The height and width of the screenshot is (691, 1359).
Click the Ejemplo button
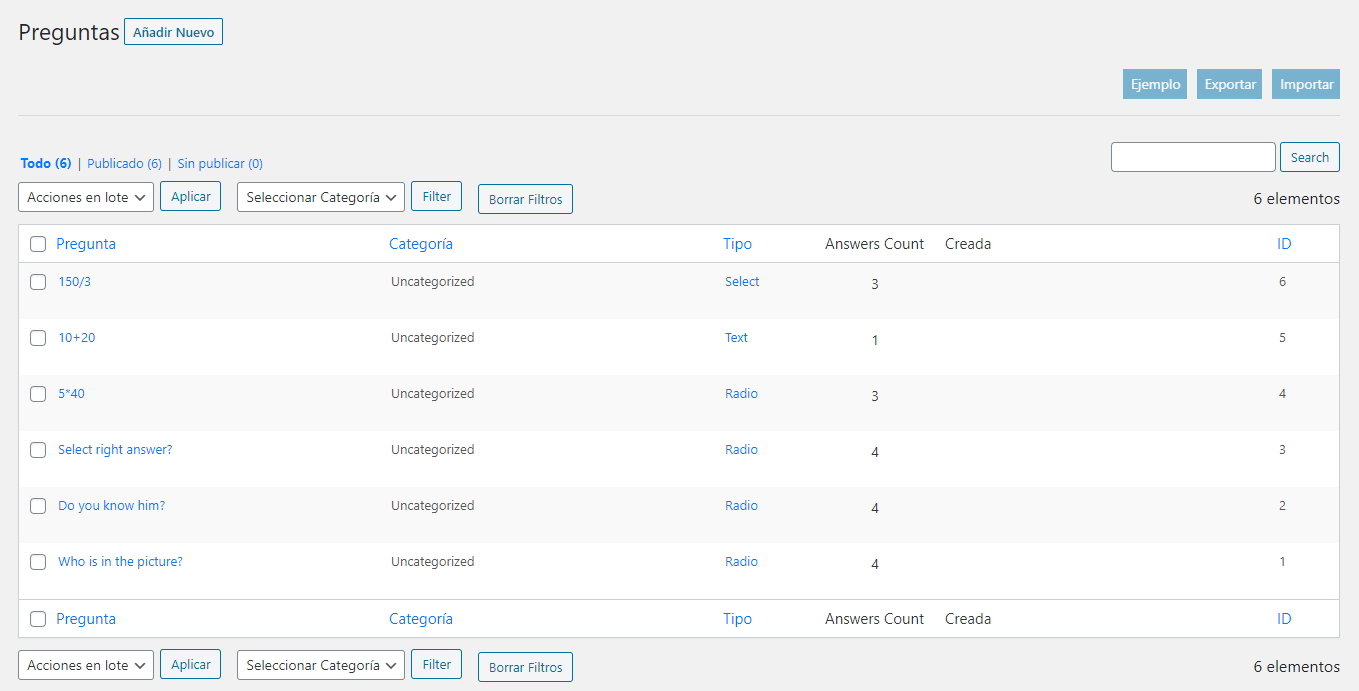tap(1154, 84)
